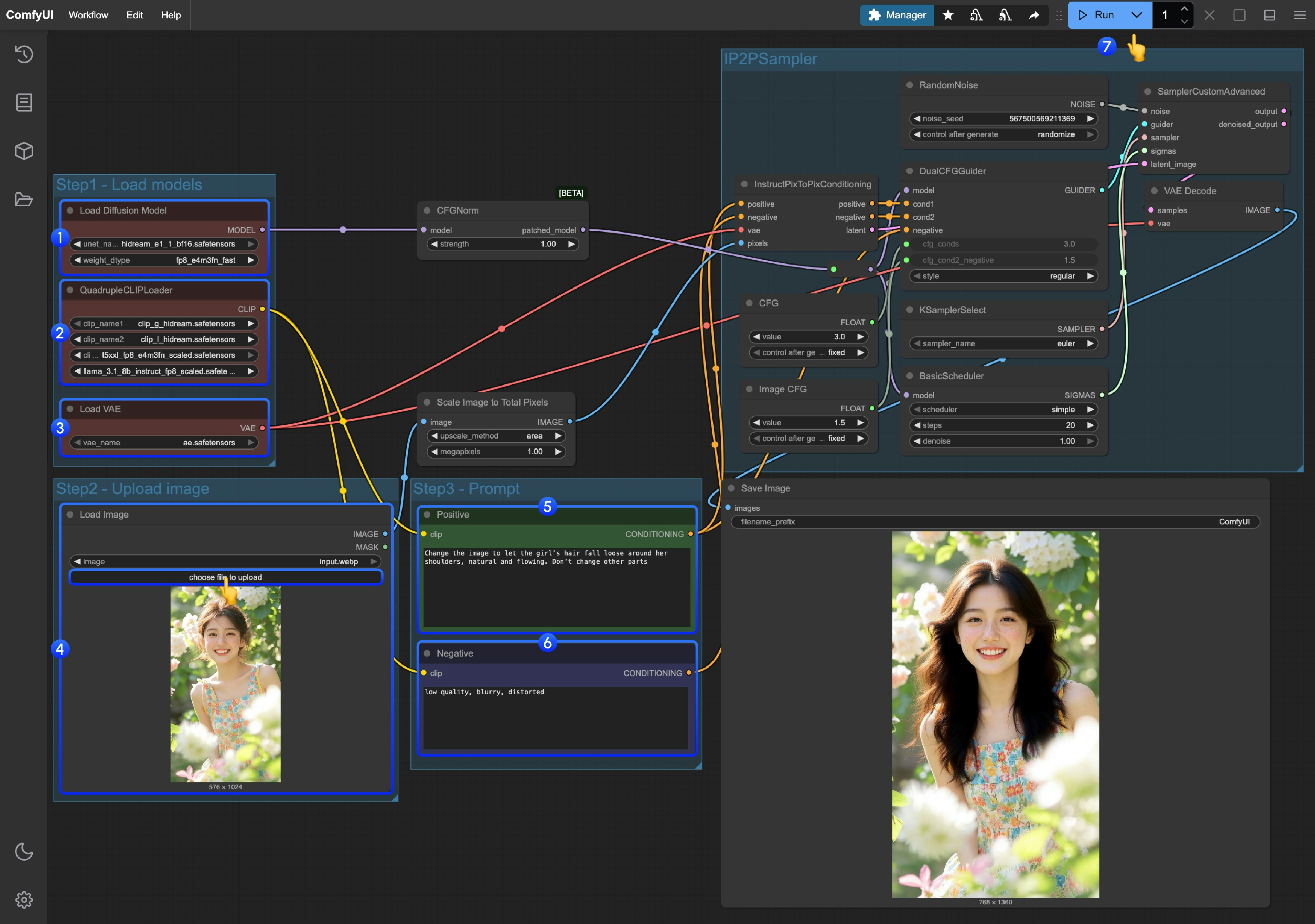Screen dimensions: 1315x924
Task: Toggle control after generate on RandomNoise node
Action: tap(1005, 135)
